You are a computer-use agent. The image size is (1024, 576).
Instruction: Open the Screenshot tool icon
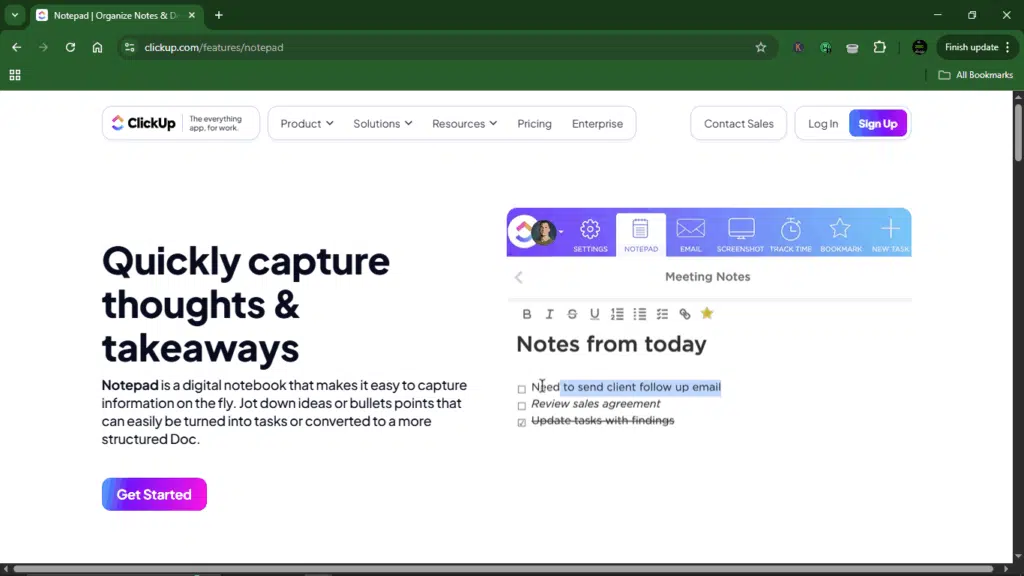click(x=741, y=235)
